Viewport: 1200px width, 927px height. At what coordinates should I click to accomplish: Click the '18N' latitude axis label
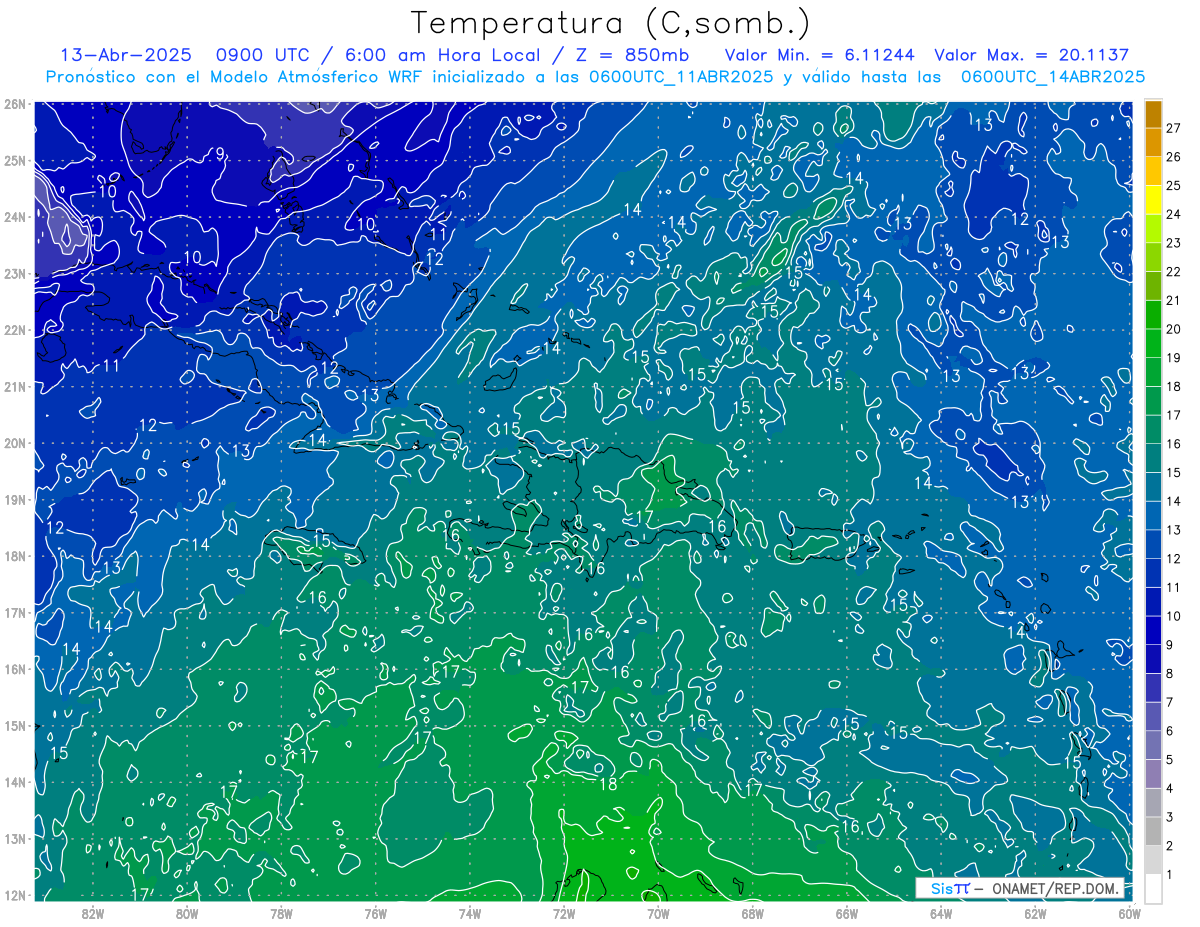tap(14, 556)
